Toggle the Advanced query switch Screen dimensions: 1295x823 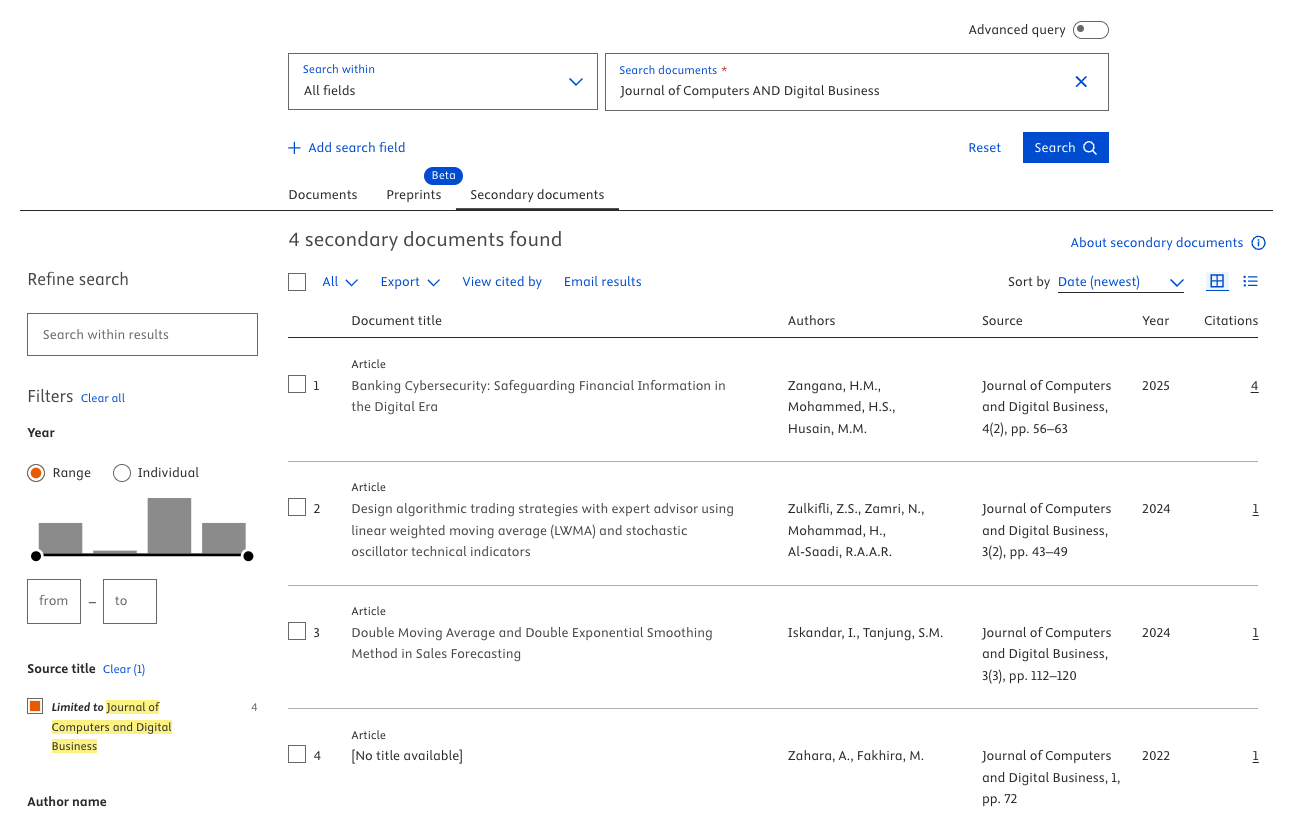(x=1090, y=30)
